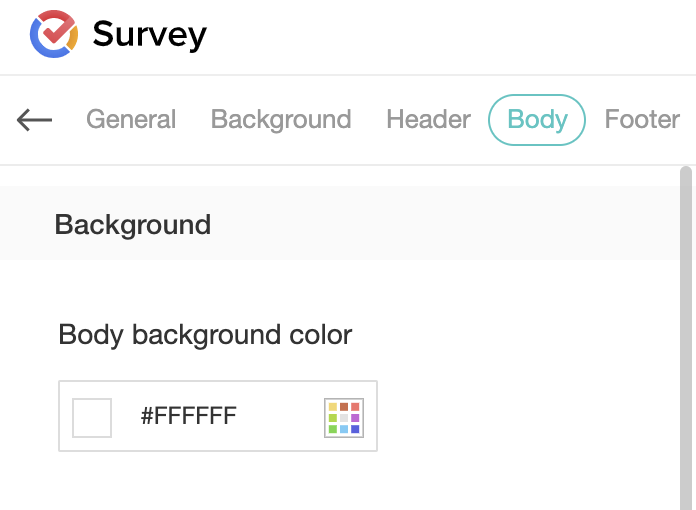Go to the Footer tab
Viewport: 696px width, 510px height.
point(642,120)
